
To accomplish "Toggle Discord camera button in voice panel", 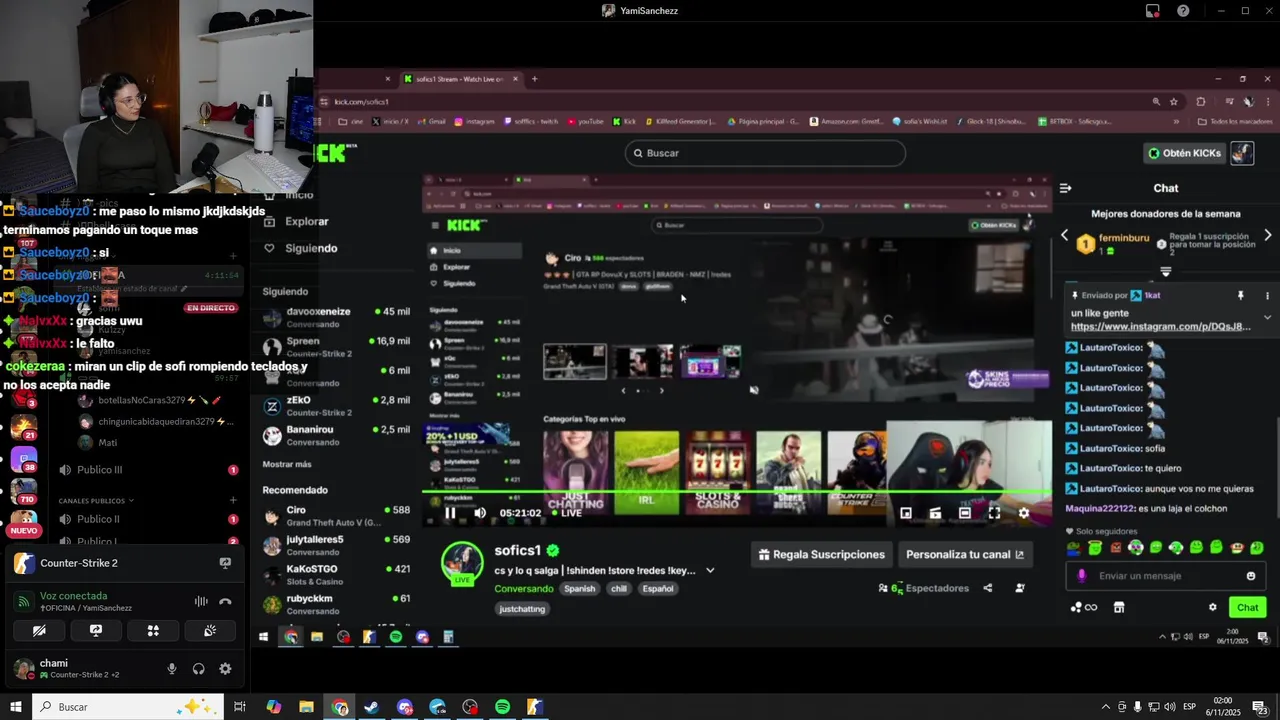I will (x=39, y=631).
